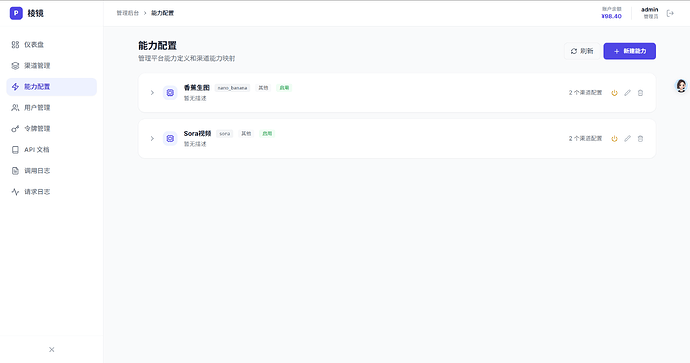Toggle the power icon for 香蕉生图
This screenshot has width=690, height=363.
(x=614, y=93)
